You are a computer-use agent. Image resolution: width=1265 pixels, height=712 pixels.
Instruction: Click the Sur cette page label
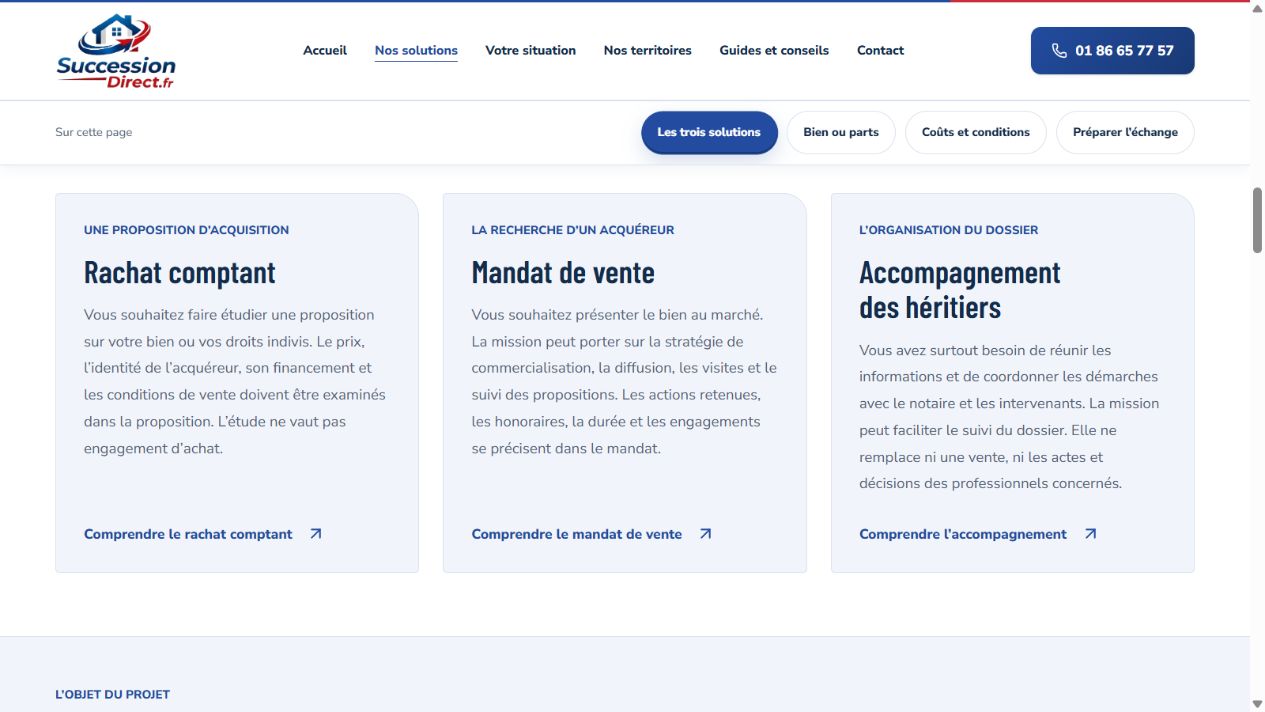[94, 132]
